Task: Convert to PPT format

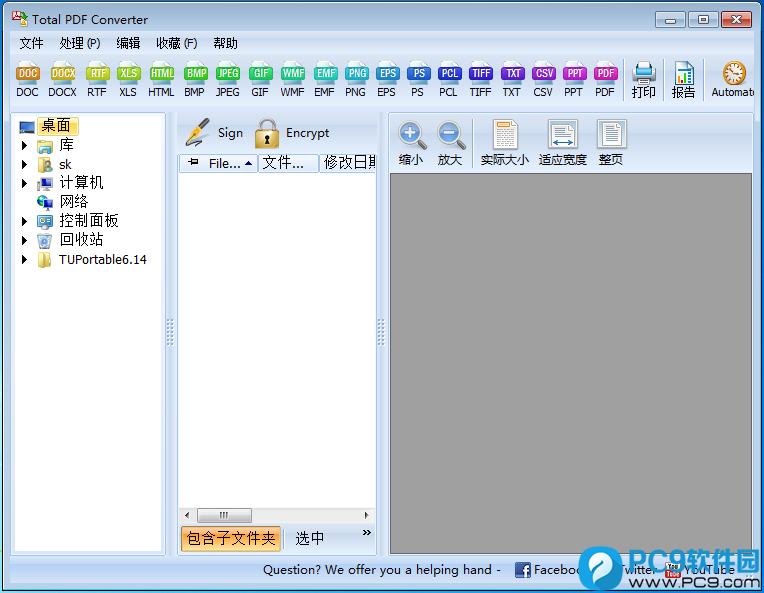Action: [574, 79]
